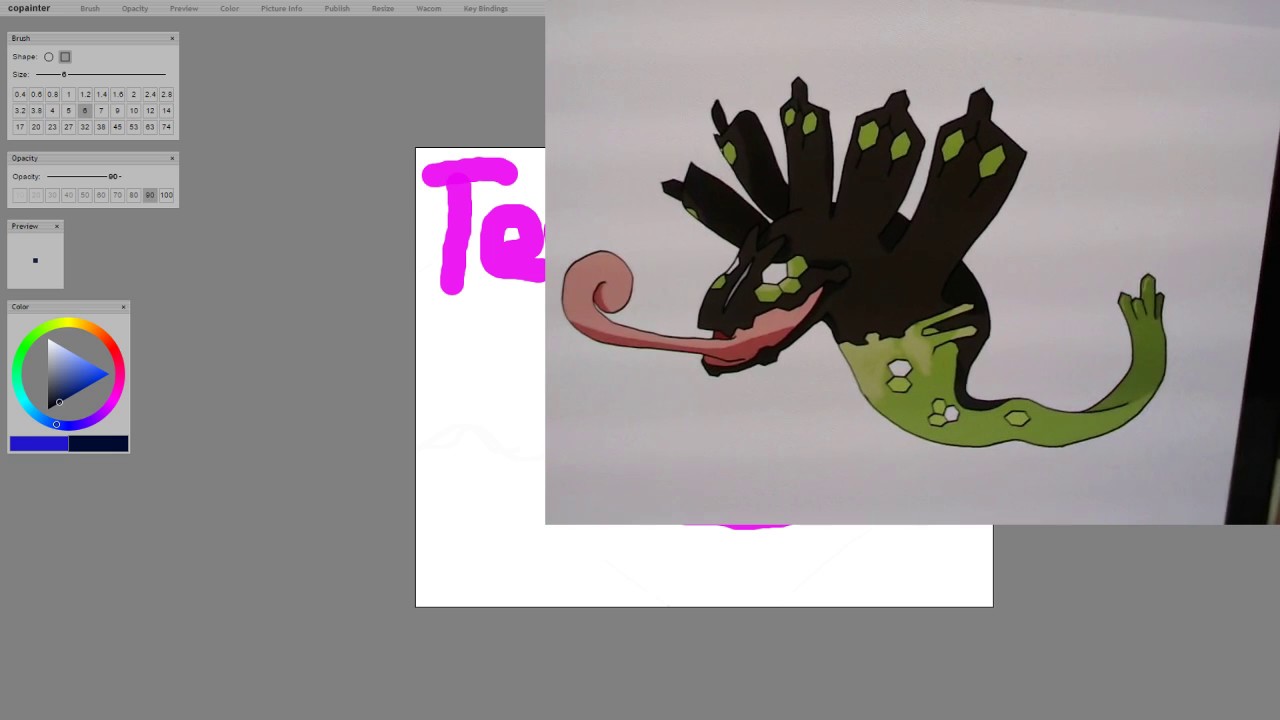
Task: Click the copainter logo
Action: pos(29,8)
